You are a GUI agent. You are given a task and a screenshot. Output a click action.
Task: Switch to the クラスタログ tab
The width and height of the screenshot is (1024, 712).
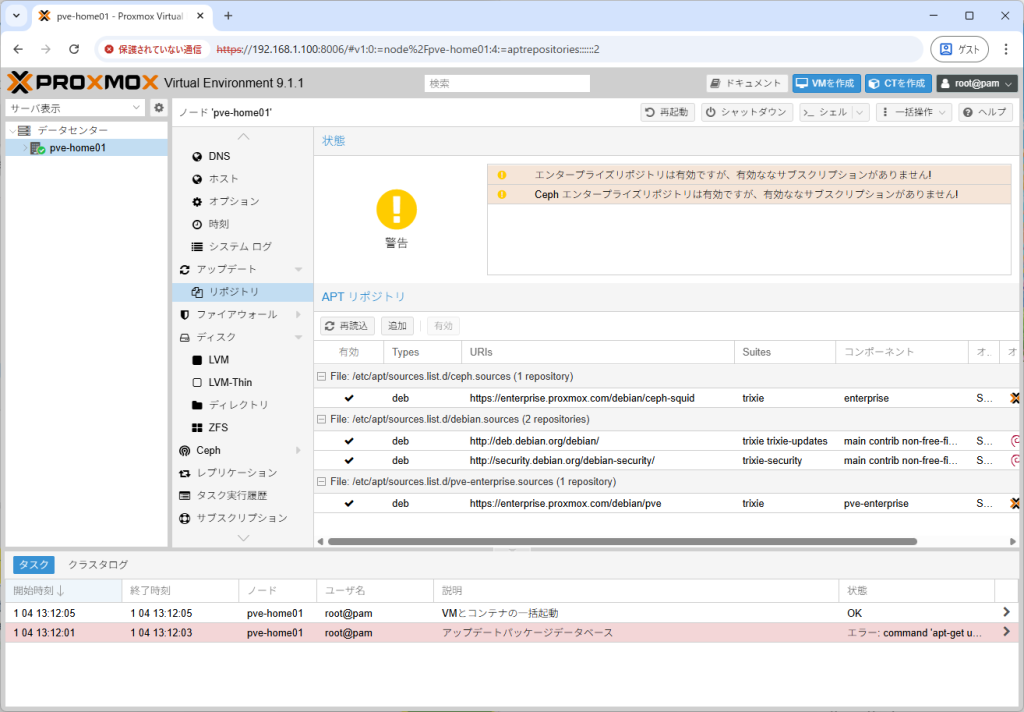pyautogui.click(x=97, y=564)
